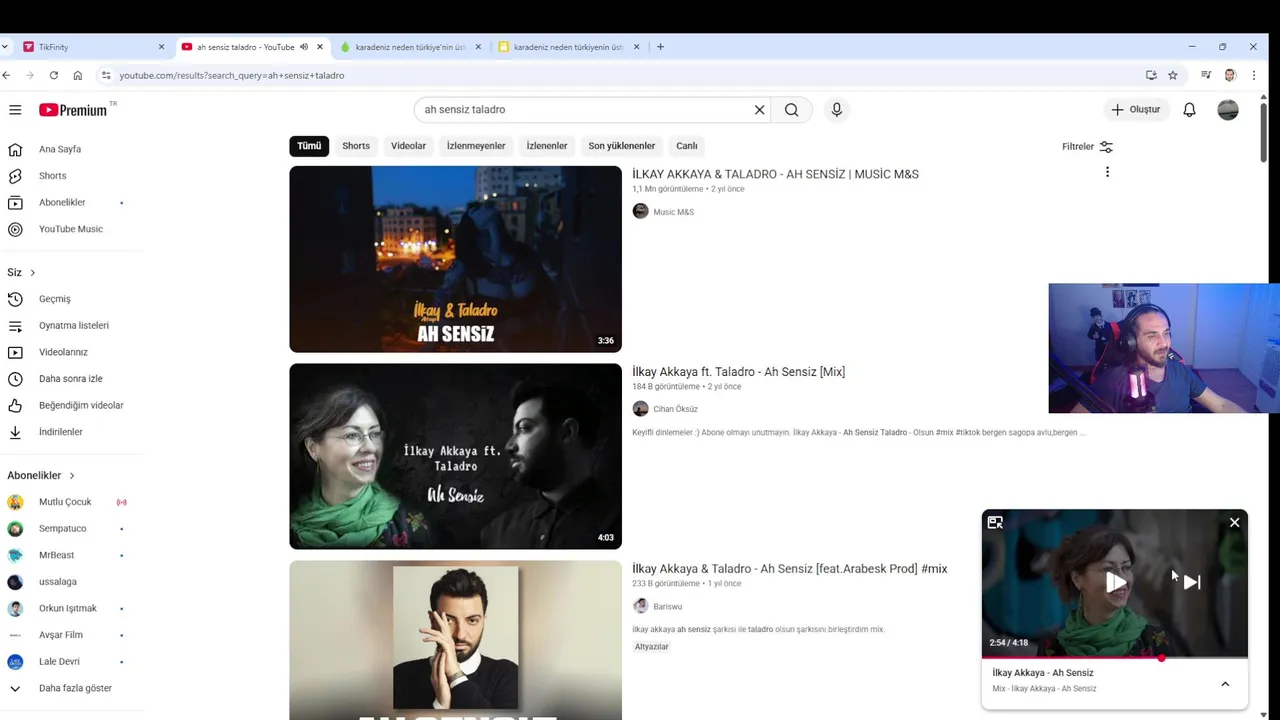1280x720 pixels.
Task: Mute the YouTube tab speaker icon
Action: point(304,47)
